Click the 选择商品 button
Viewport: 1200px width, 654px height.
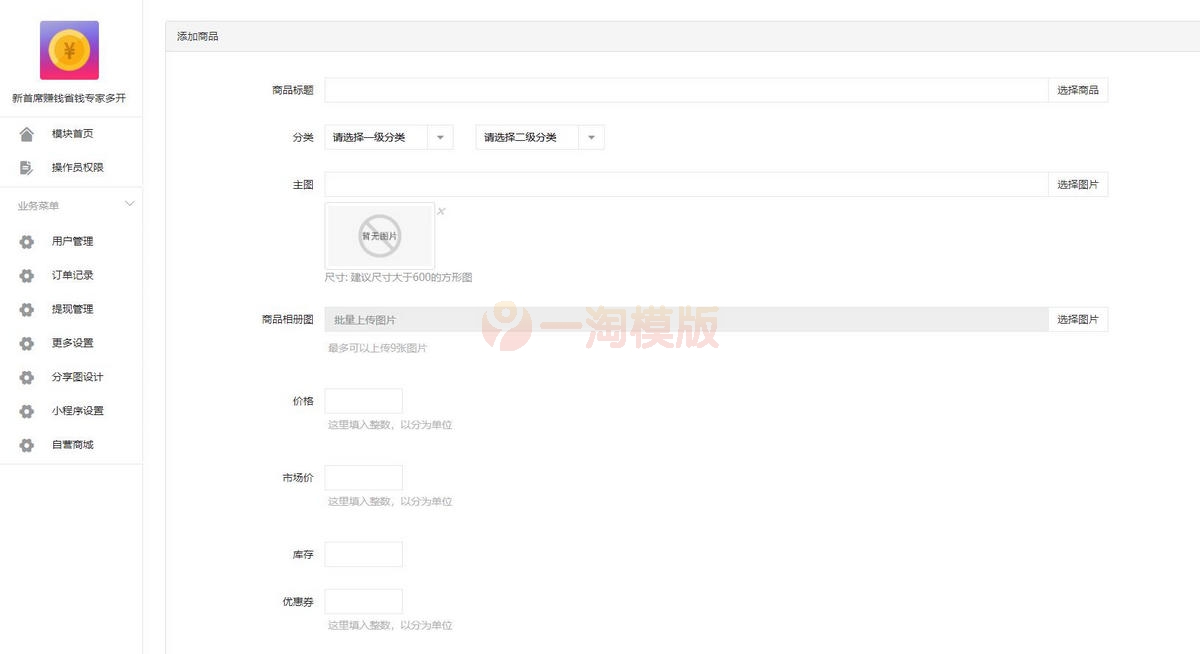(1078, 89)
